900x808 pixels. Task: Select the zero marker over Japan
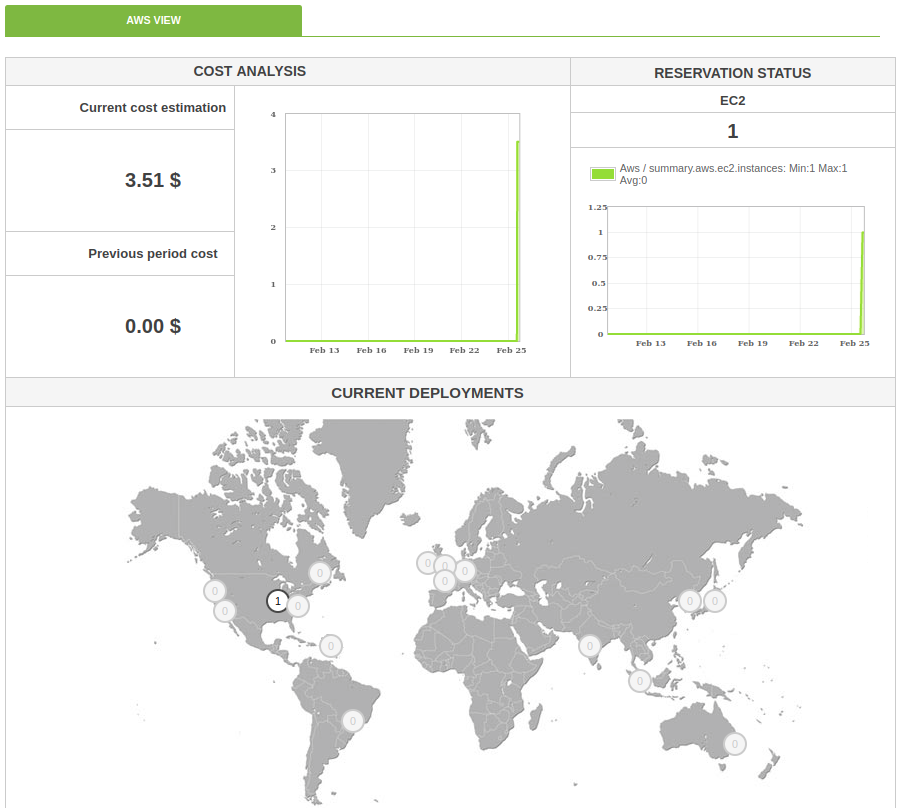715,601
